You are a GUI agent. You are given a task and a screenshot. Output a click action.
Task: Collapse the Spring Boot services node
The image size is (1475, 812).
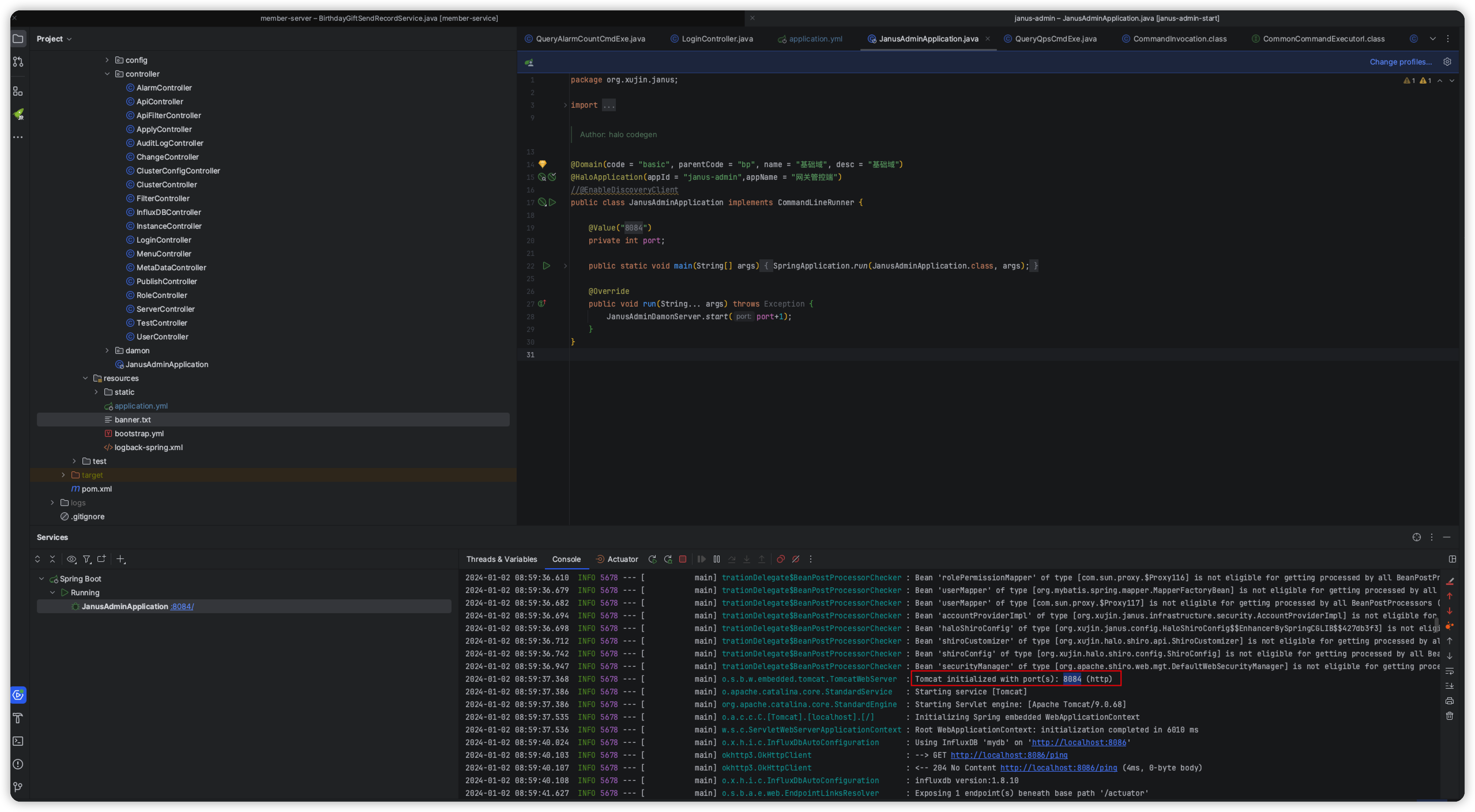pyautogui.click(x=42, y=579)
